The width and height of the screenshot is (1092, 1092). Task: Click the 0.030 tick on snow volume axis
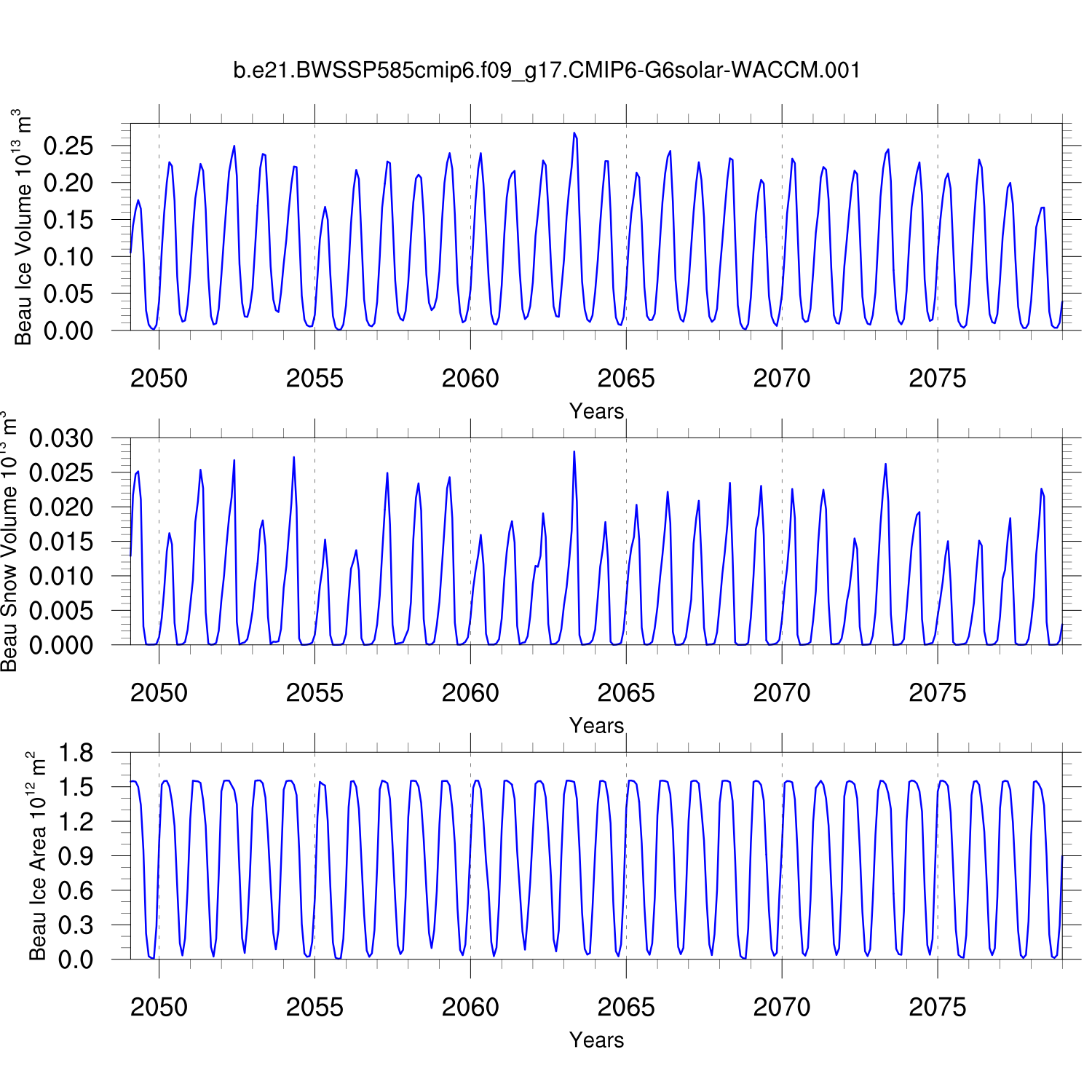pyautogui.click(x=61, y=438)
